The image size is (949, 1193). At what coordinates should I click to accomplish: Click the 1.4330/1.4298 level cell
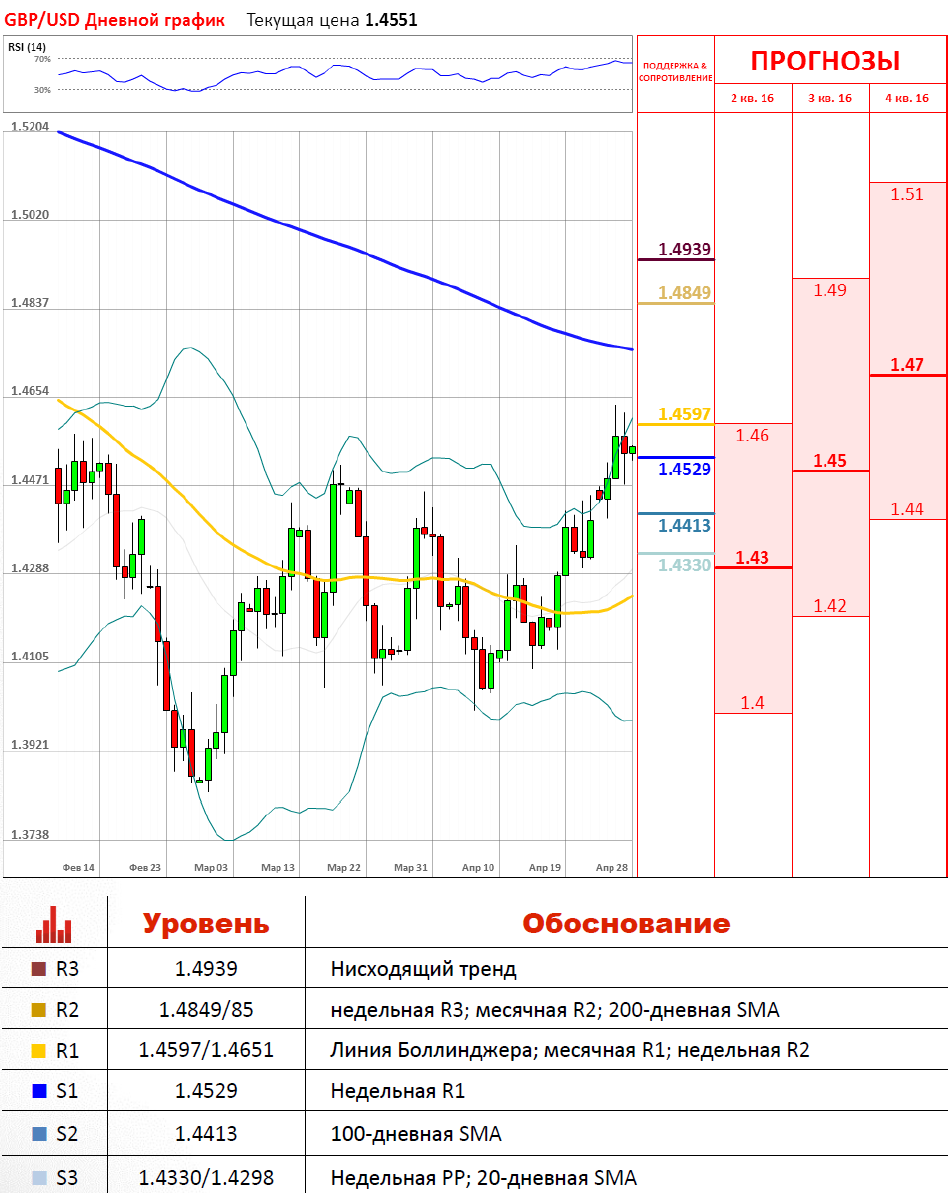point(206,1178)
